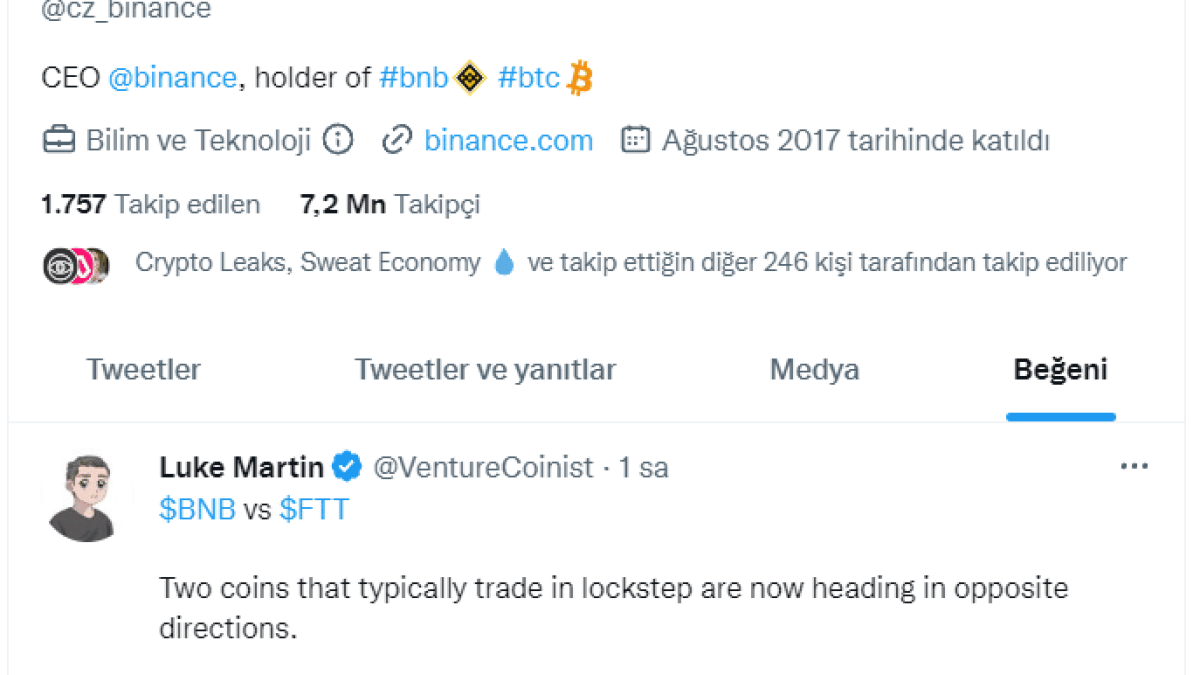
Task: Open the #bnb hashtag
Action: [x=414, y=78]
